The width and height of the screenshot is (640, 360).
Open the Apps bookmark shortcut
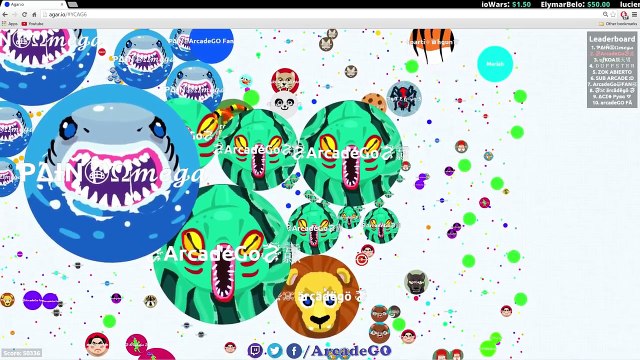click(x=10, y=24)
